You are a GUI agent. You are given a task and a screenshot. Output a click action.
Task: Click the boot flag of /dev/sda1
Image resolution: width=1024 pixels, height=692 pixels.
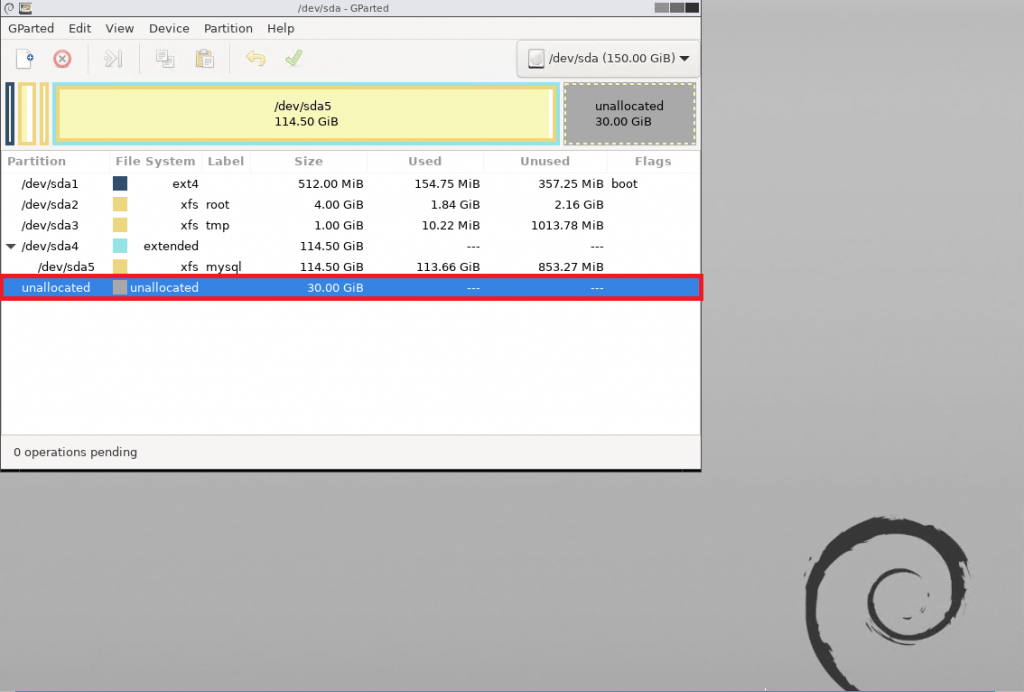624,184
